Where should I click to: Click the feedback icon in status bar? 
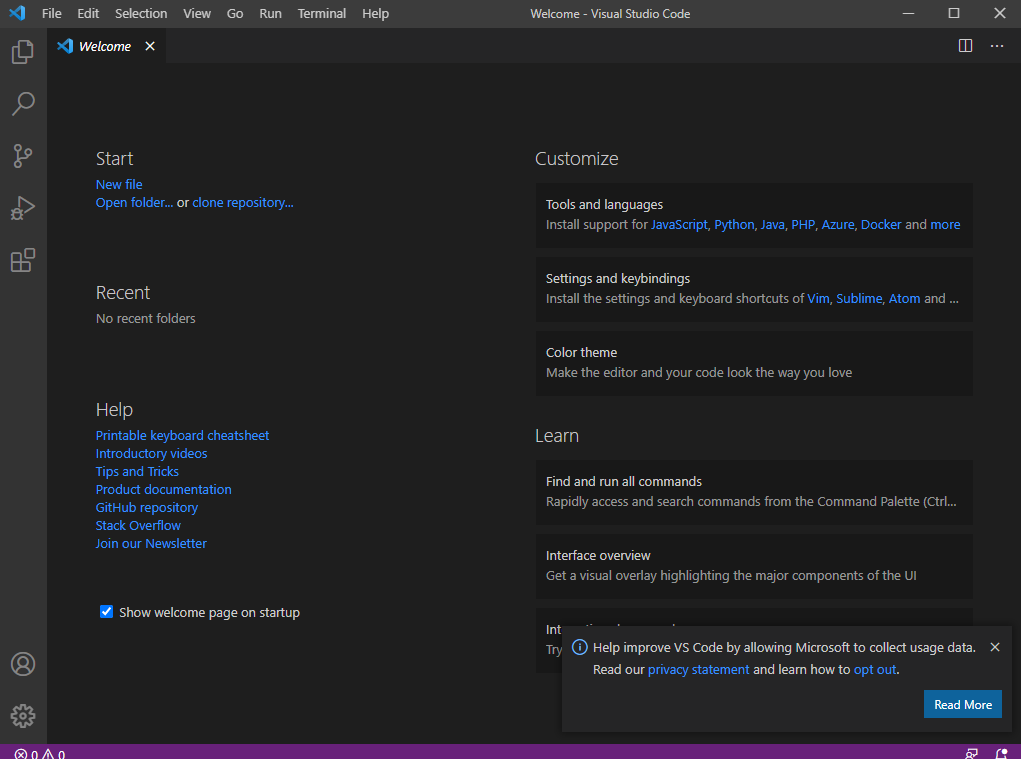(x=971, y=754)
